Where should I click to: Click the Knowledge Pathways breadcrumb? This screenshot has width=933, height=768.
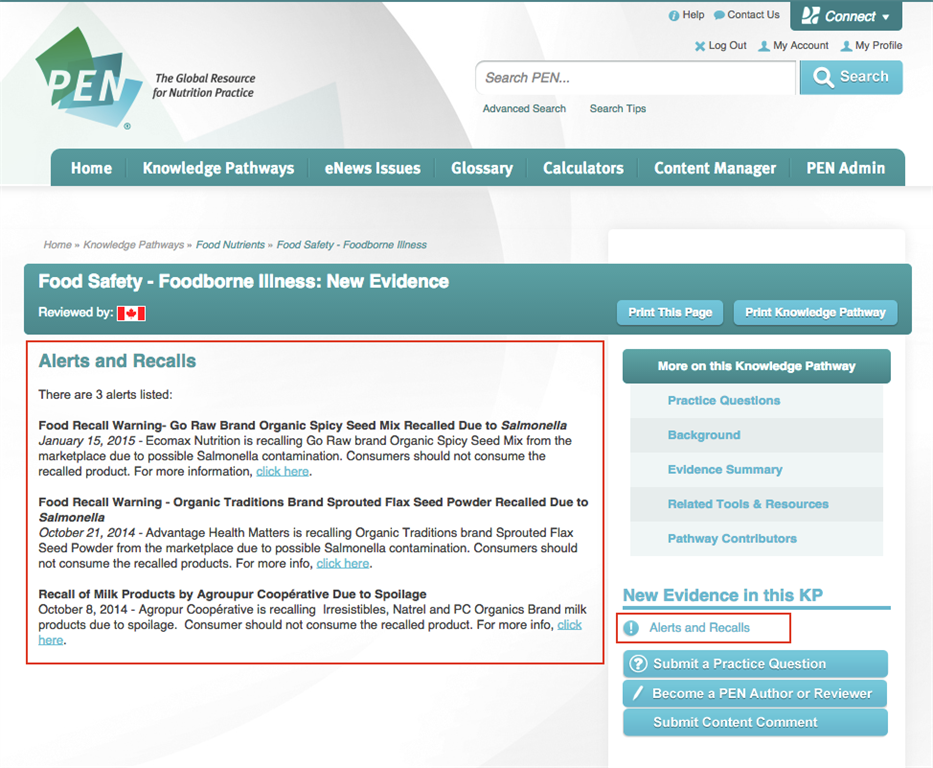pyautogui.click(x=133, y=244)
